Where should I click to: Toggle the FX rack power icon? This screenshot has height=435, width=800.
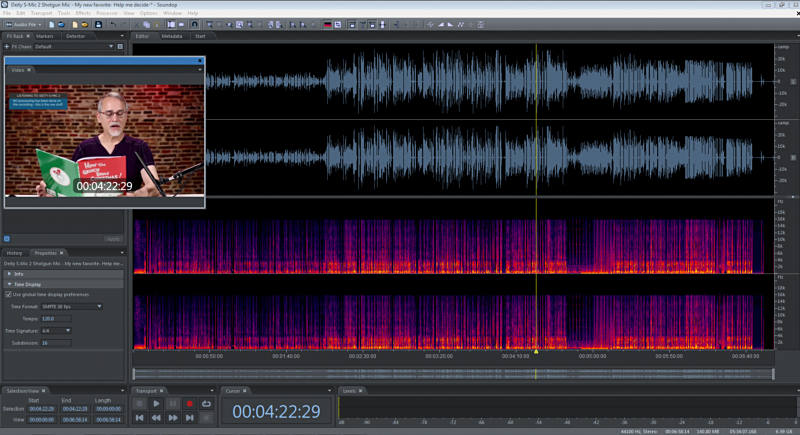pos(7,238)
